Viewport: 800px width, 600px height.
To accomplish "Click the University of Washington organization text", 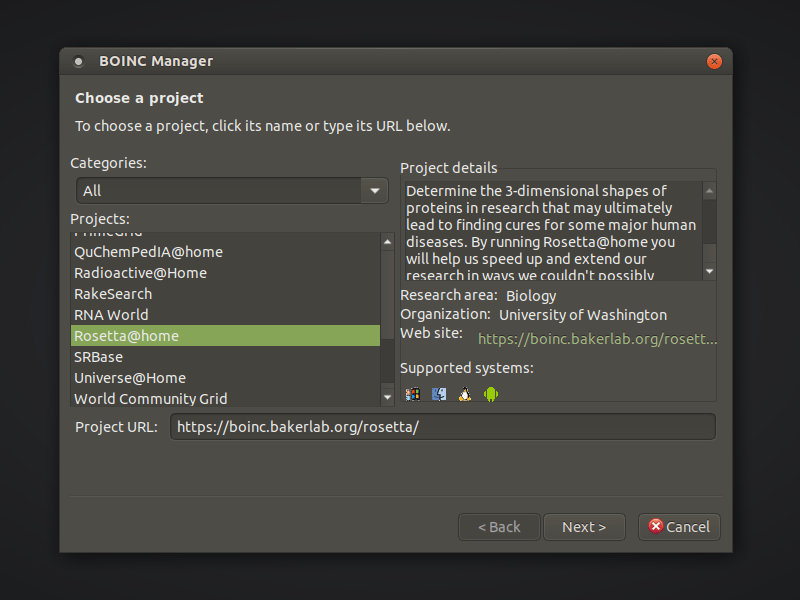I will [583, 315].
